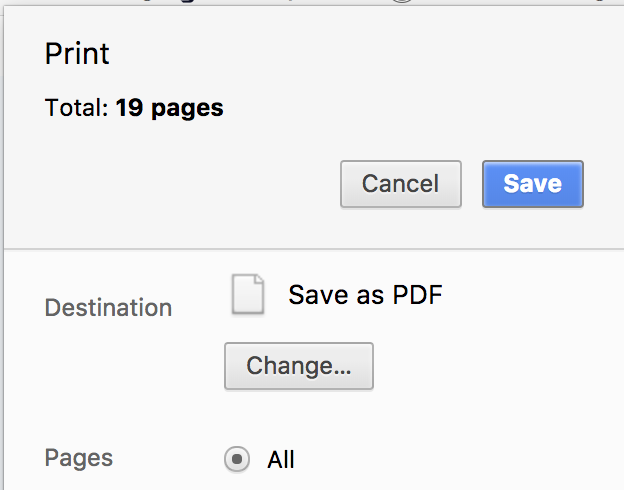The image size is (624, 490).
Task: Save the document as PDF
Action: (533, 184)
